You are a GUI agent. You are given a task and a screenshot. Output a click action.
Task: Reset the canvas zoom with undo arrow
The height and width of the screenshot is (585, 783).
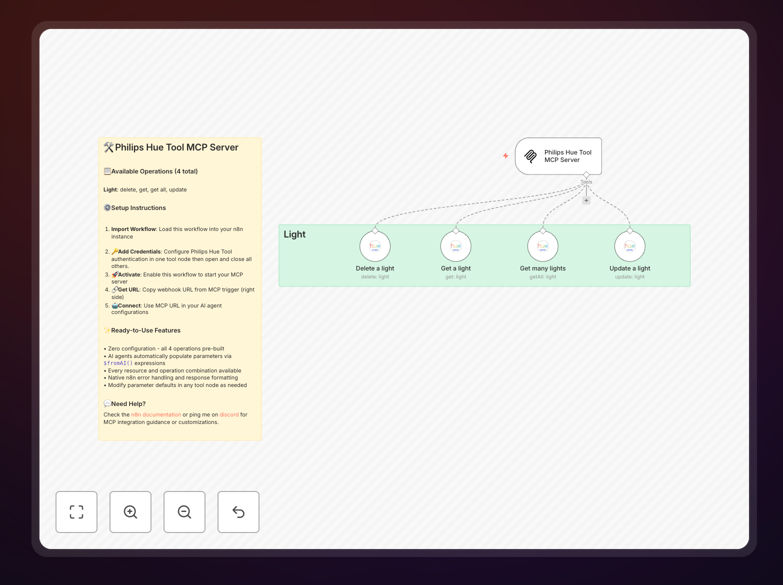pos(238,512)
